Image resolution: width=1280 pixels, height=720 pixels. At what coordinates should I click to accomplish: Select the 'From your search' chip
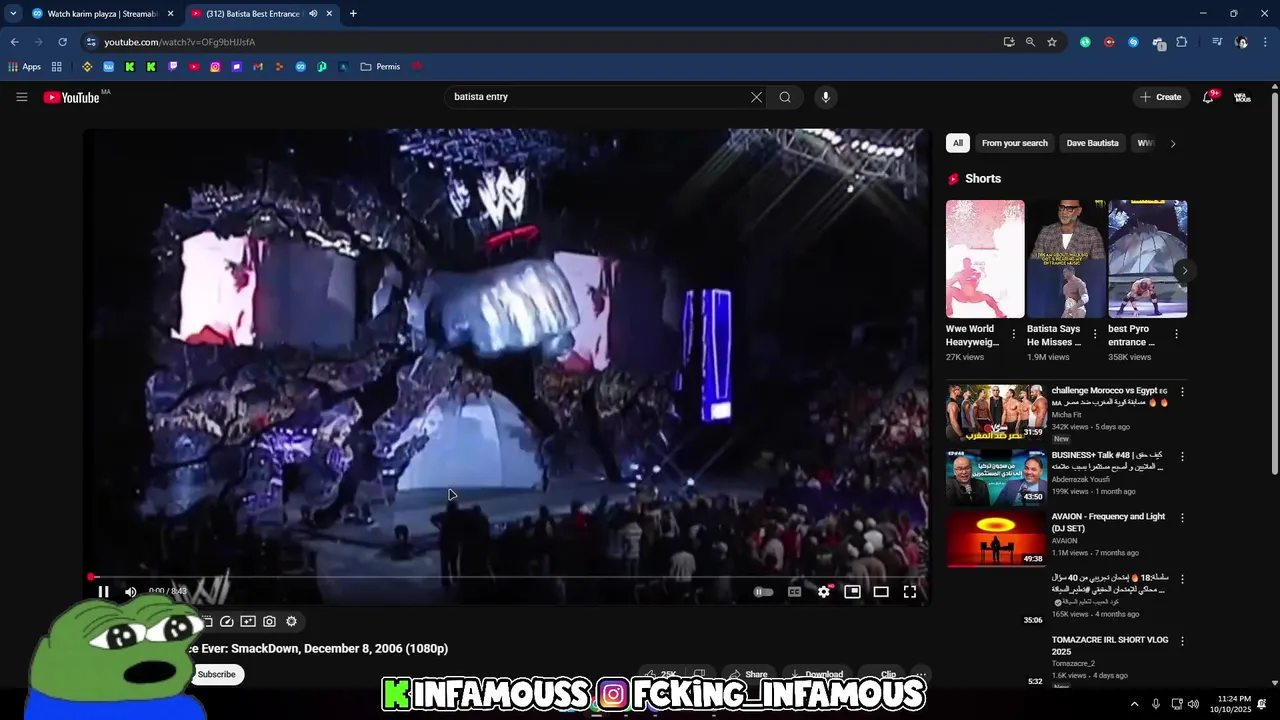[1015, 143]
